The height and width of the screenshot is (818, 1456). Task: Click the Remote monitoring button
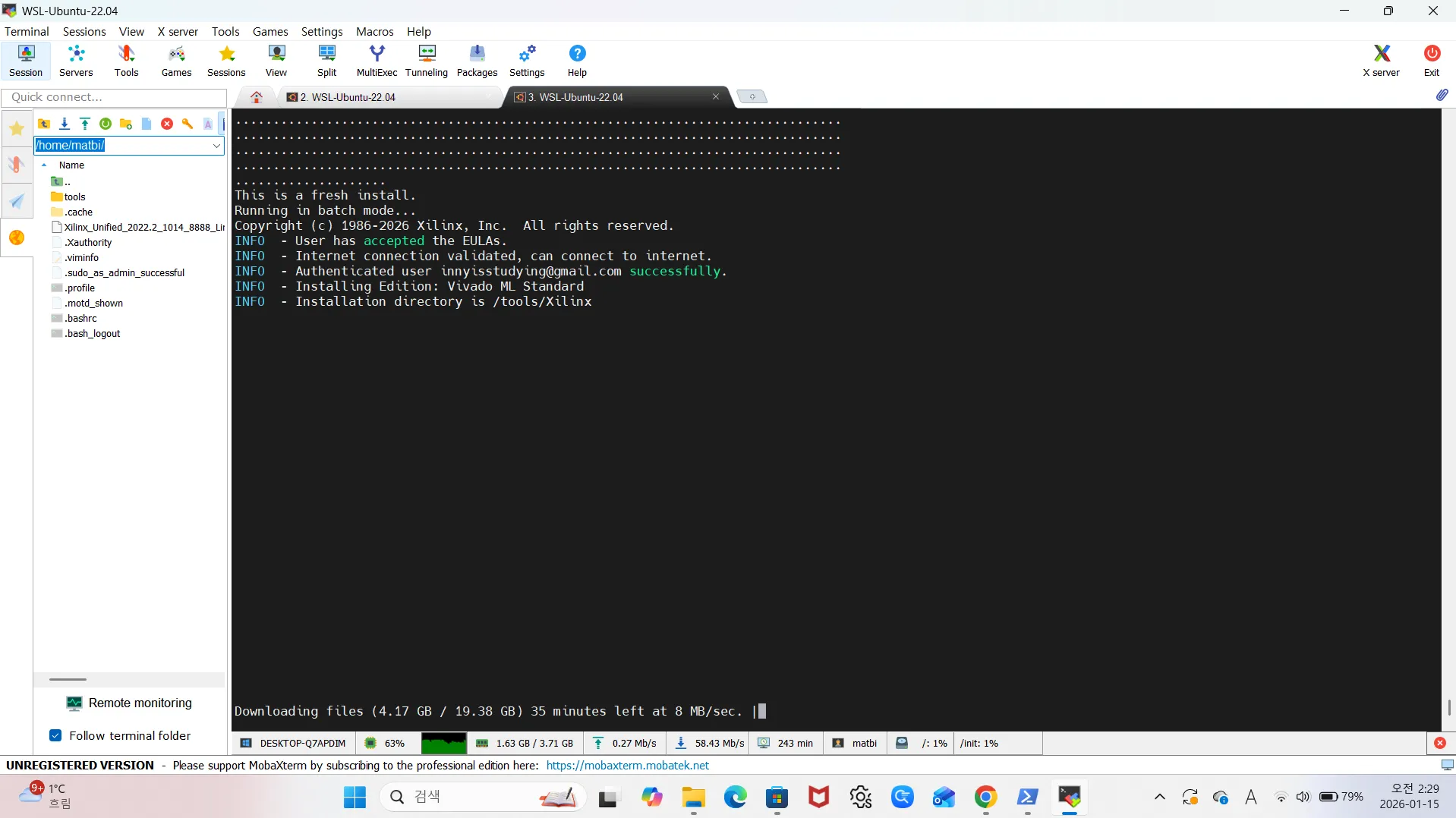(130, 703)
